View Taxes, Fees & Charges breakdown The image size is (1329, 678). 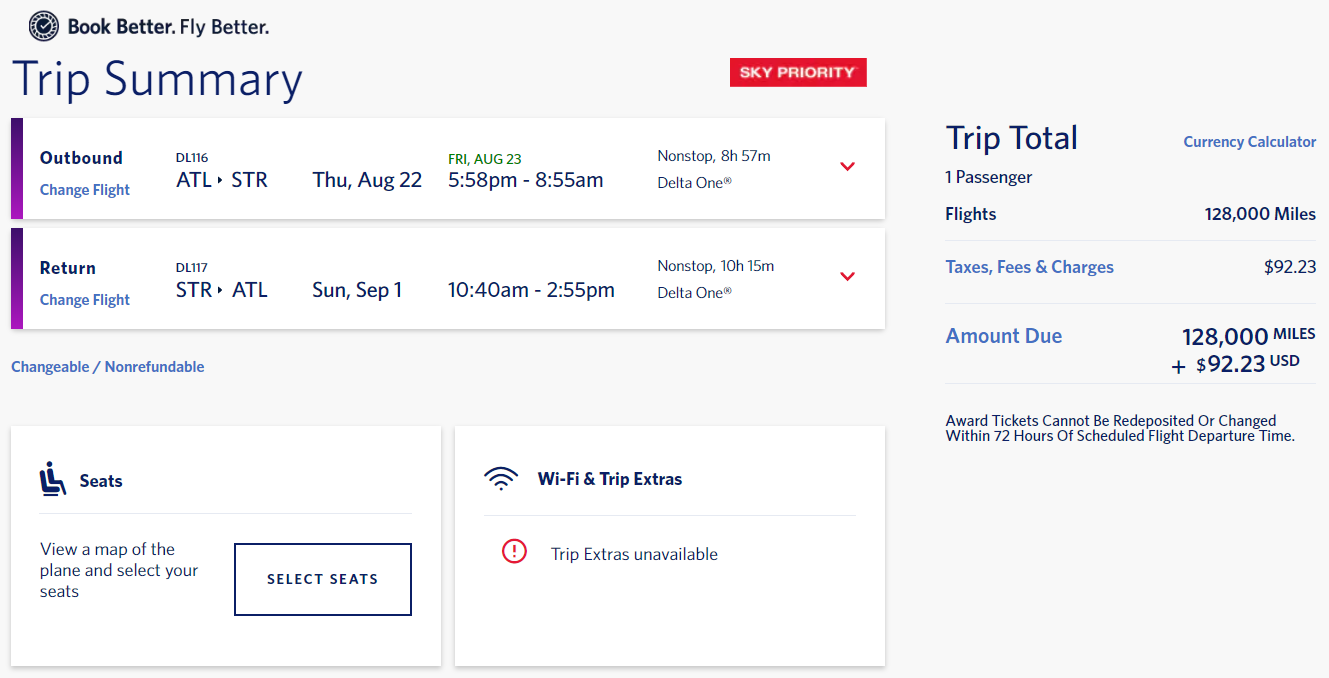[1029, 267]
